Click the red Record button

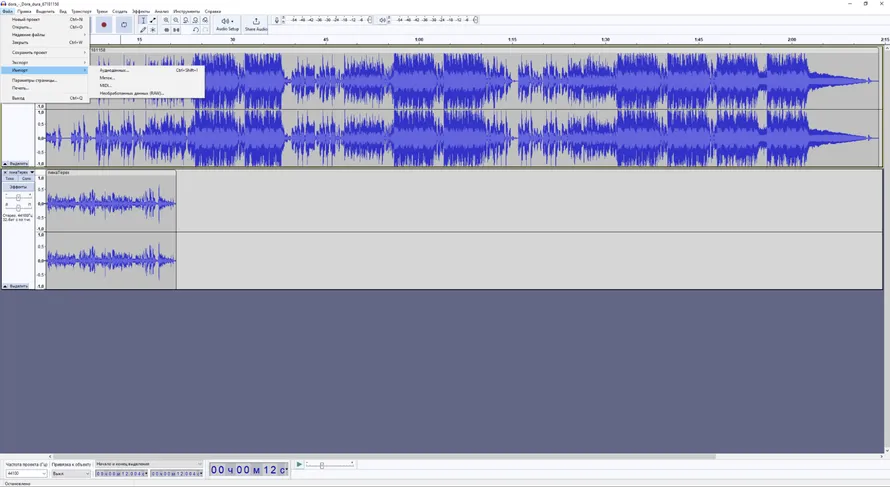[104, 24]
